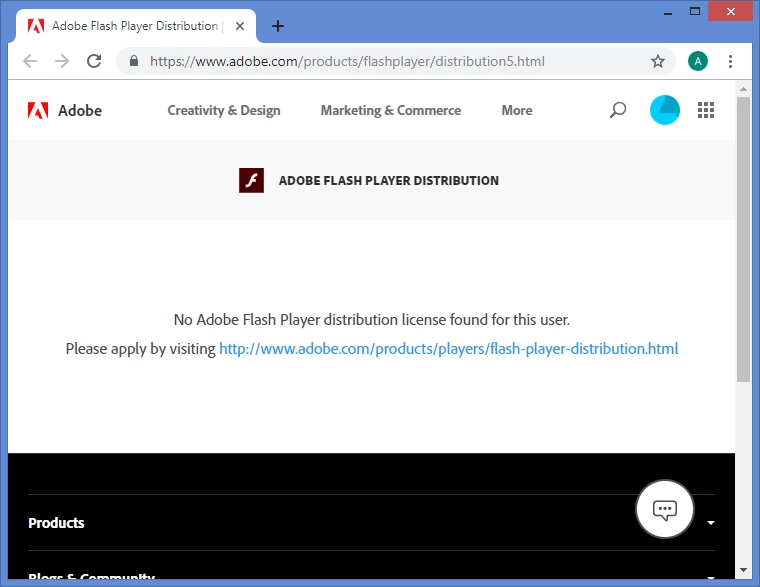This screenshot has height=587, width=760.
Task: Open the Adobe account profile circle
Action: pyautogui.click(x=665, y=110)
